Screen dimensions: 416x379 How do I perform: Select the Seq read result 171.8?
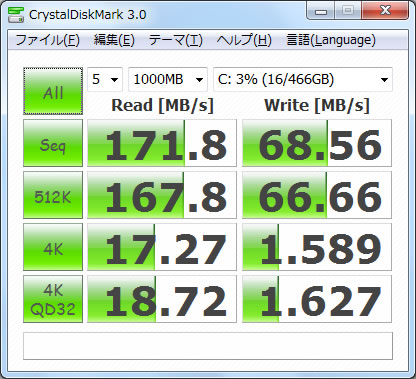pyautogui.click(x=162, y=143)
